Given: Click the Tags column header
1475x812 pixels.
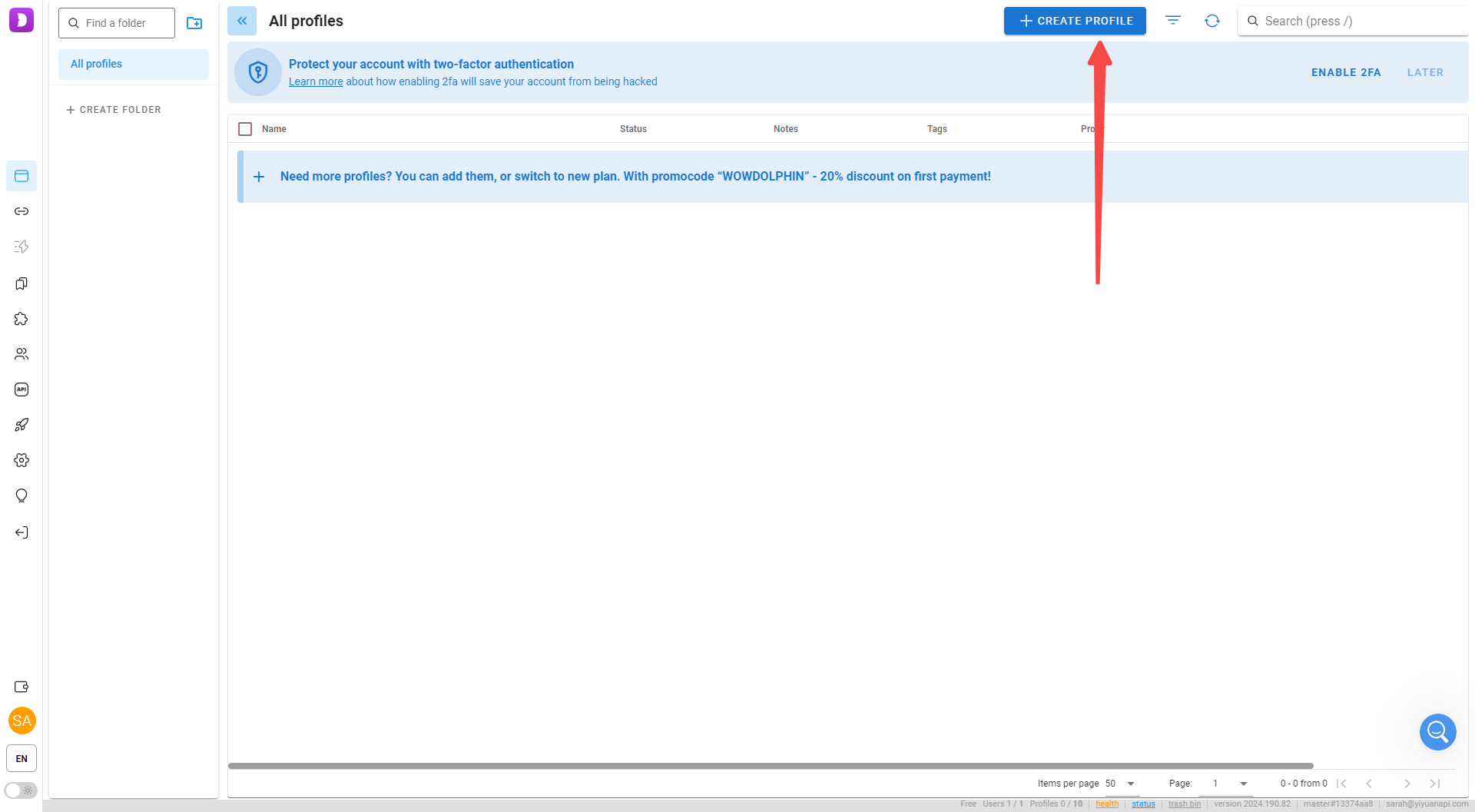Looking at the screenshot, I should pyautogui.click(x=937, y=129).
